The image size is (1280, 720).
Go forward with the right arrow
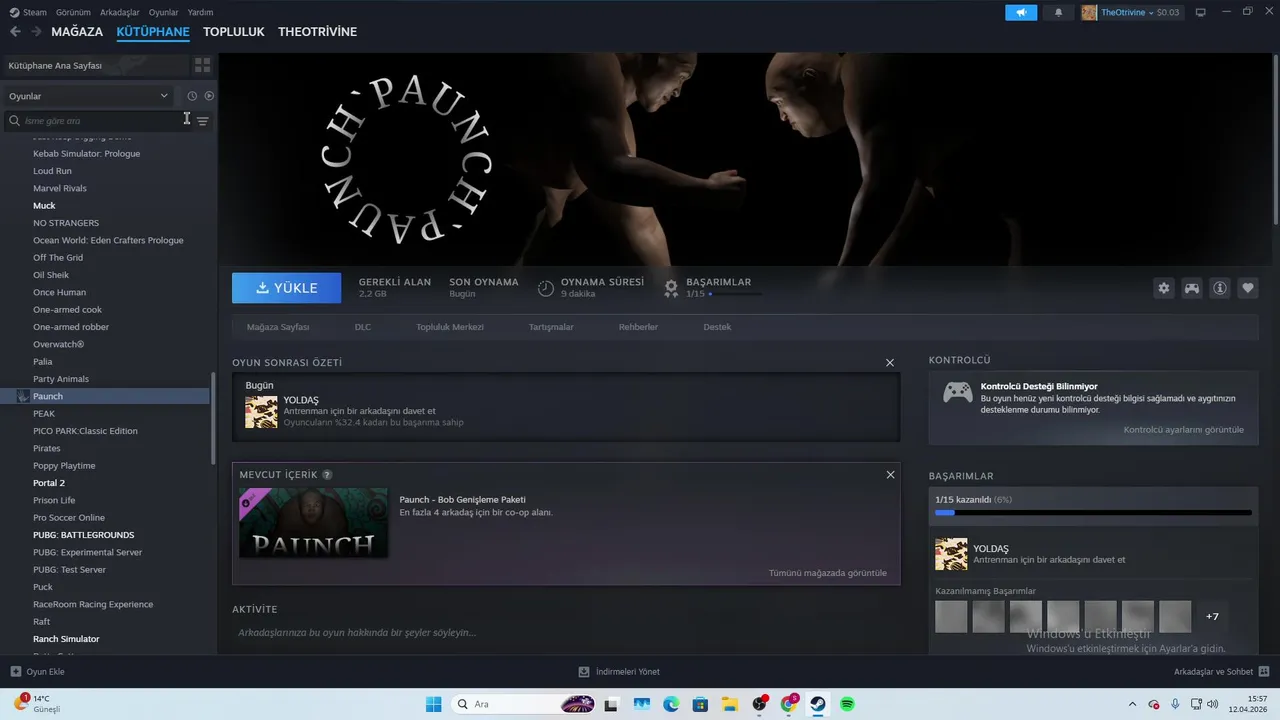click(37, 32)
